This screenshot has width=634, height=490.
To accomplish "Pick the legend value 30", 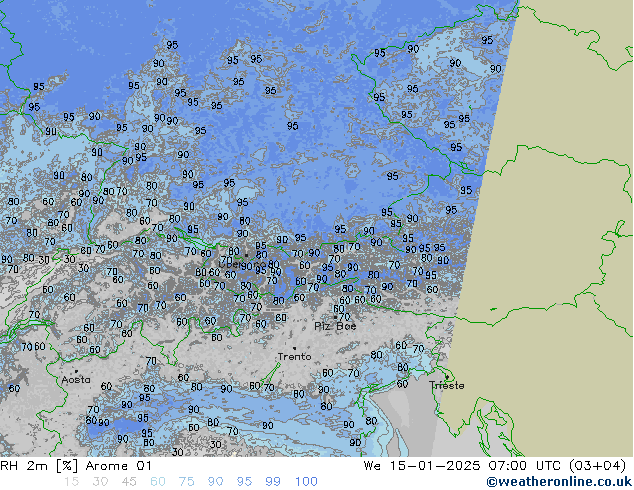I will (x=100, y=482).
